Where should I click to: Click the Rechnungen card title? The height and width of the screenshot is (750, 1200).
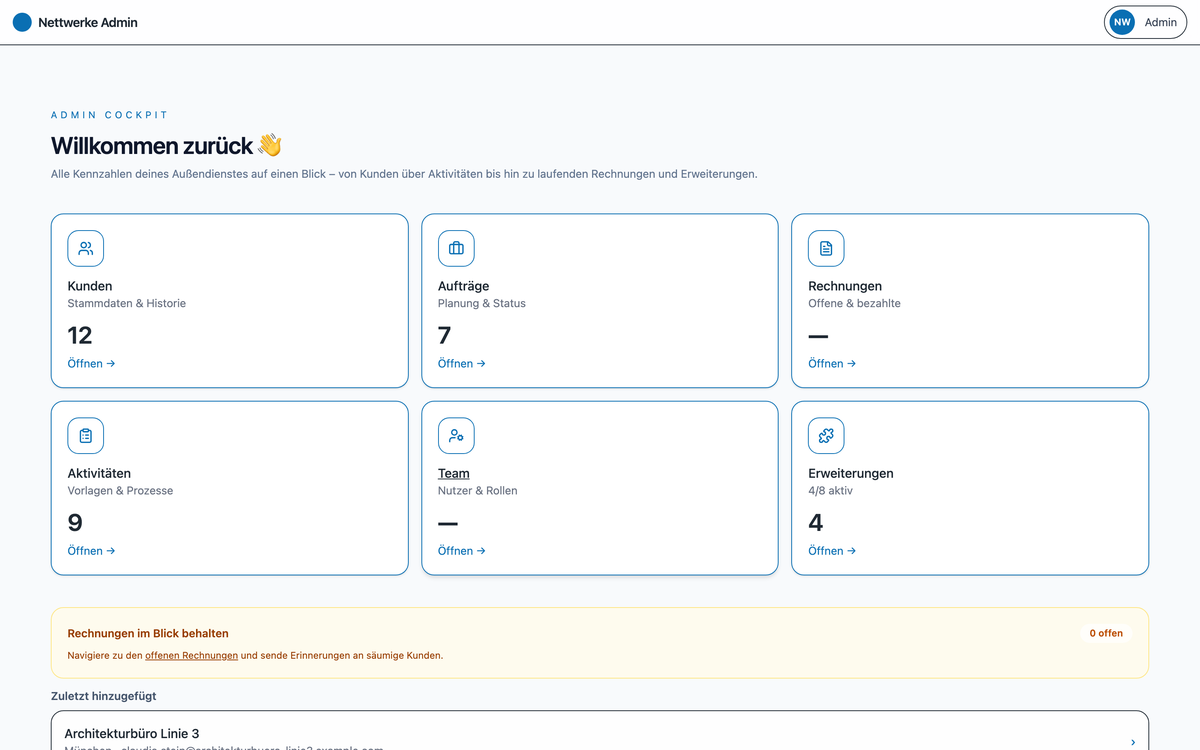pyautogui.click(x=845, y=286)
